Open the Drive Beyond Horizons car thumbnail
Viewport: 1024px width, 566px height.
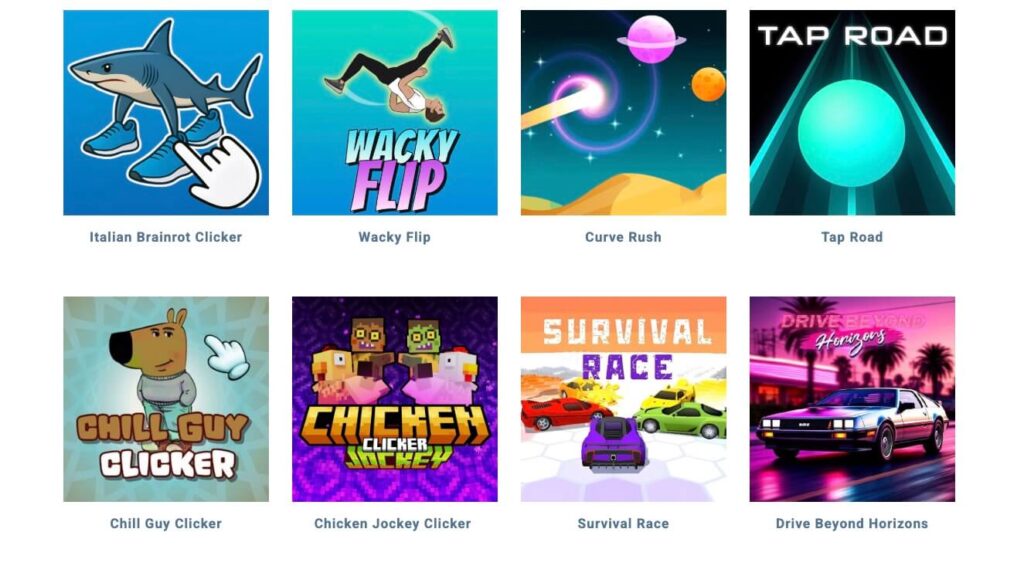click(852, 400)
